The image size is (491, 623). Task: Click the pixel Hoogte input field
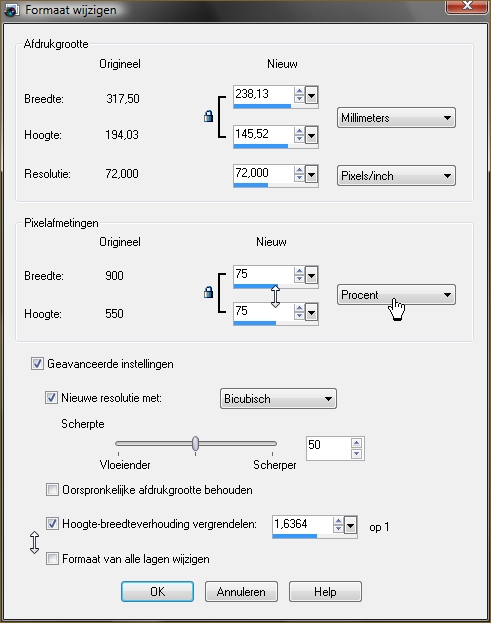[x=264, y=311]
